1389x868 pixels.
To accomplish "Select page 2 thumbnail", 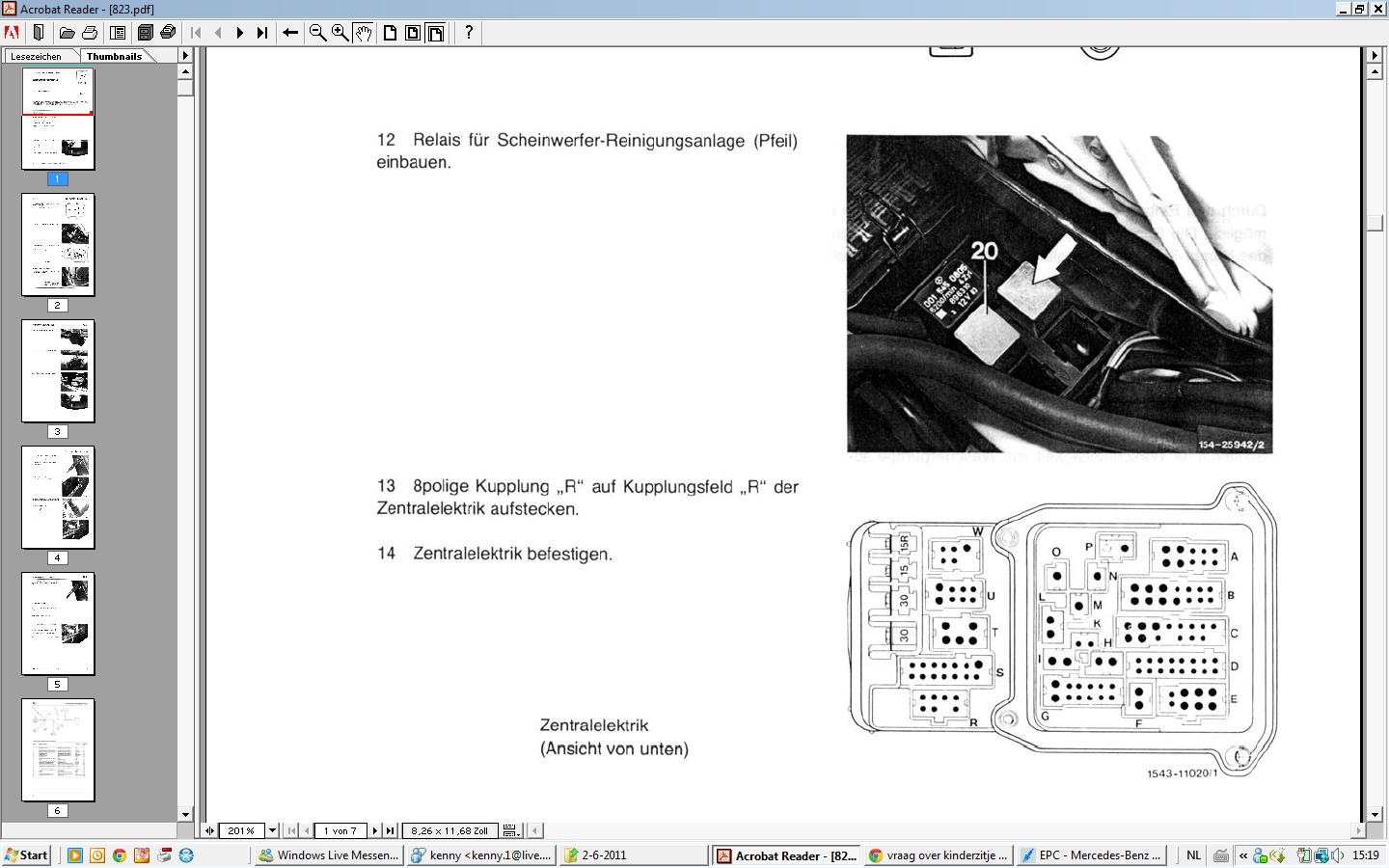I will click(x=58, y=245).
